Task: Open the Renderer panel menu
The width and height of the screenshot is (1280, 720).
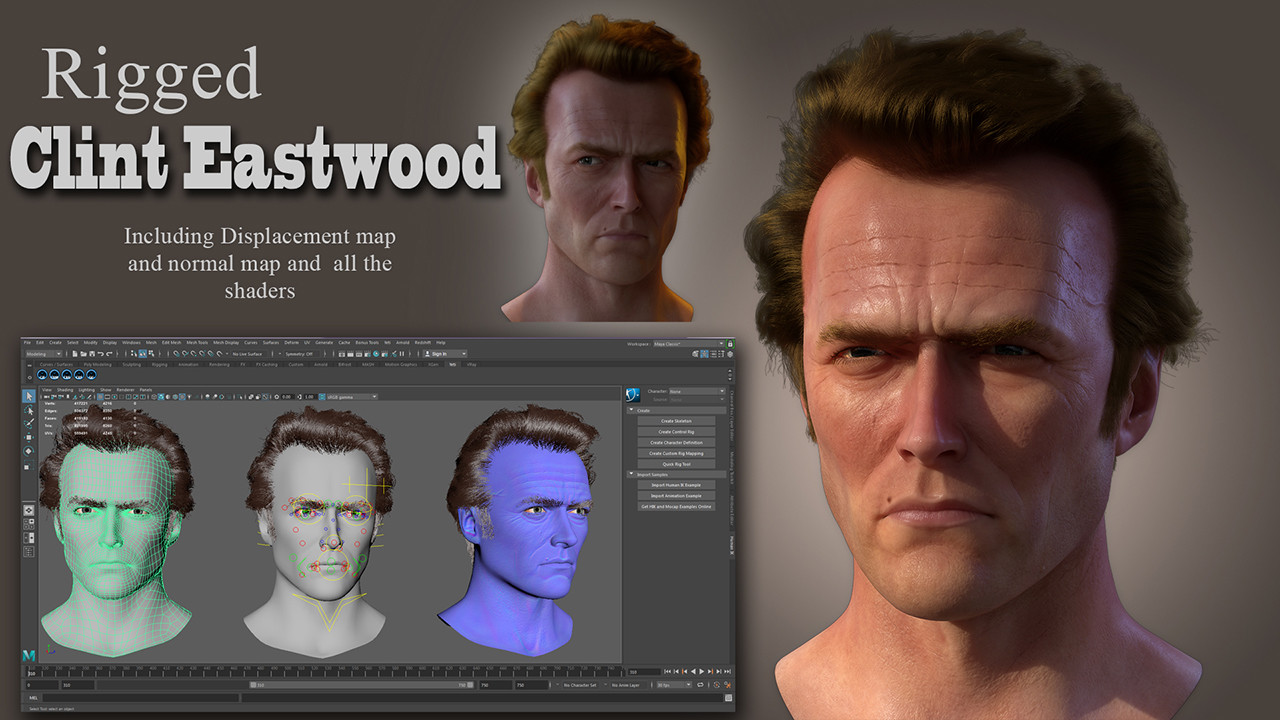Action: tap(125, 389)
